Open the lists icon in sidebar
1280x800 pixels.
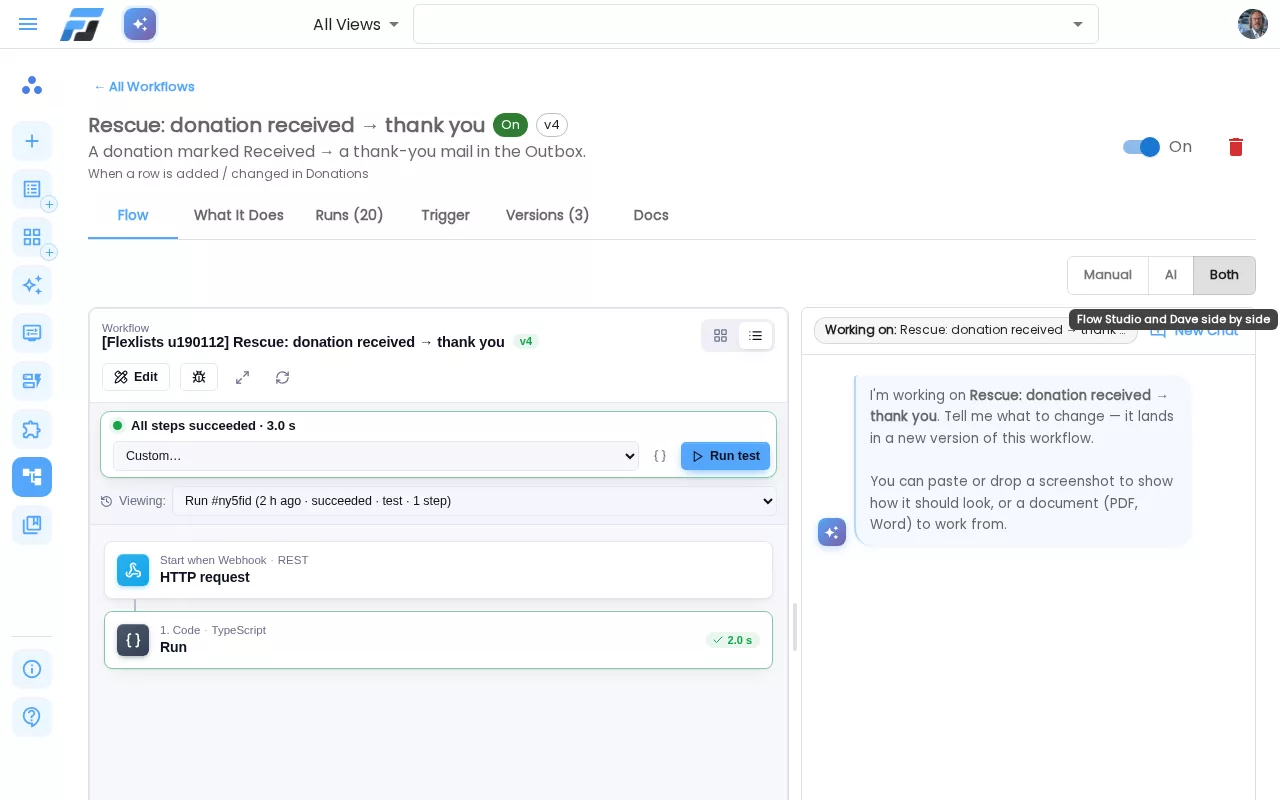(x=32, y=189)
